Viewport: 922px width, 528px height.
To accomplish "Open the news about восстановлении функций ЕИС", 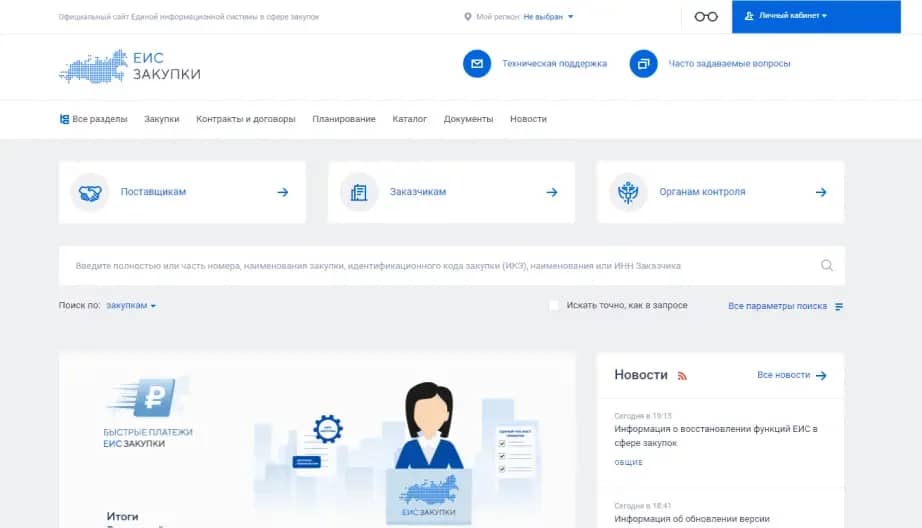I will 715,435.
